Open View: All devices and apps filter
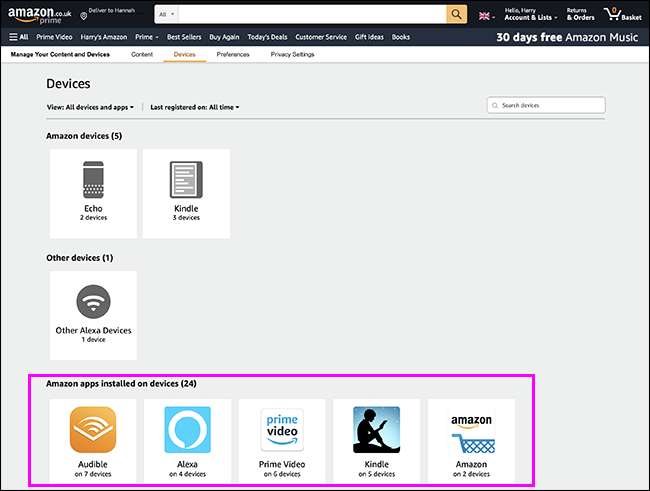 (90, 107)
